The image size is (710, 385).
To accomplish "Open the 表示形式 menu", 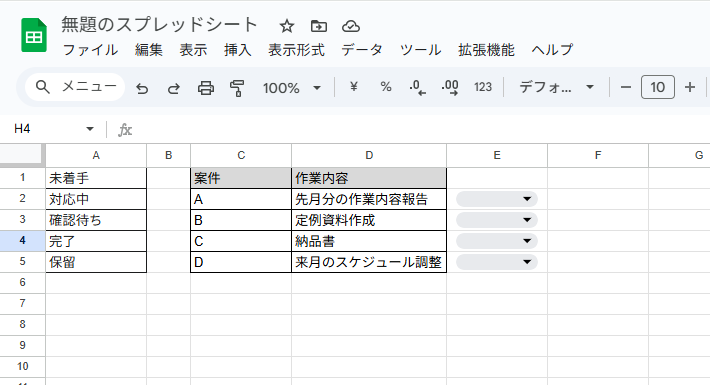I will (x=297, y=50).
